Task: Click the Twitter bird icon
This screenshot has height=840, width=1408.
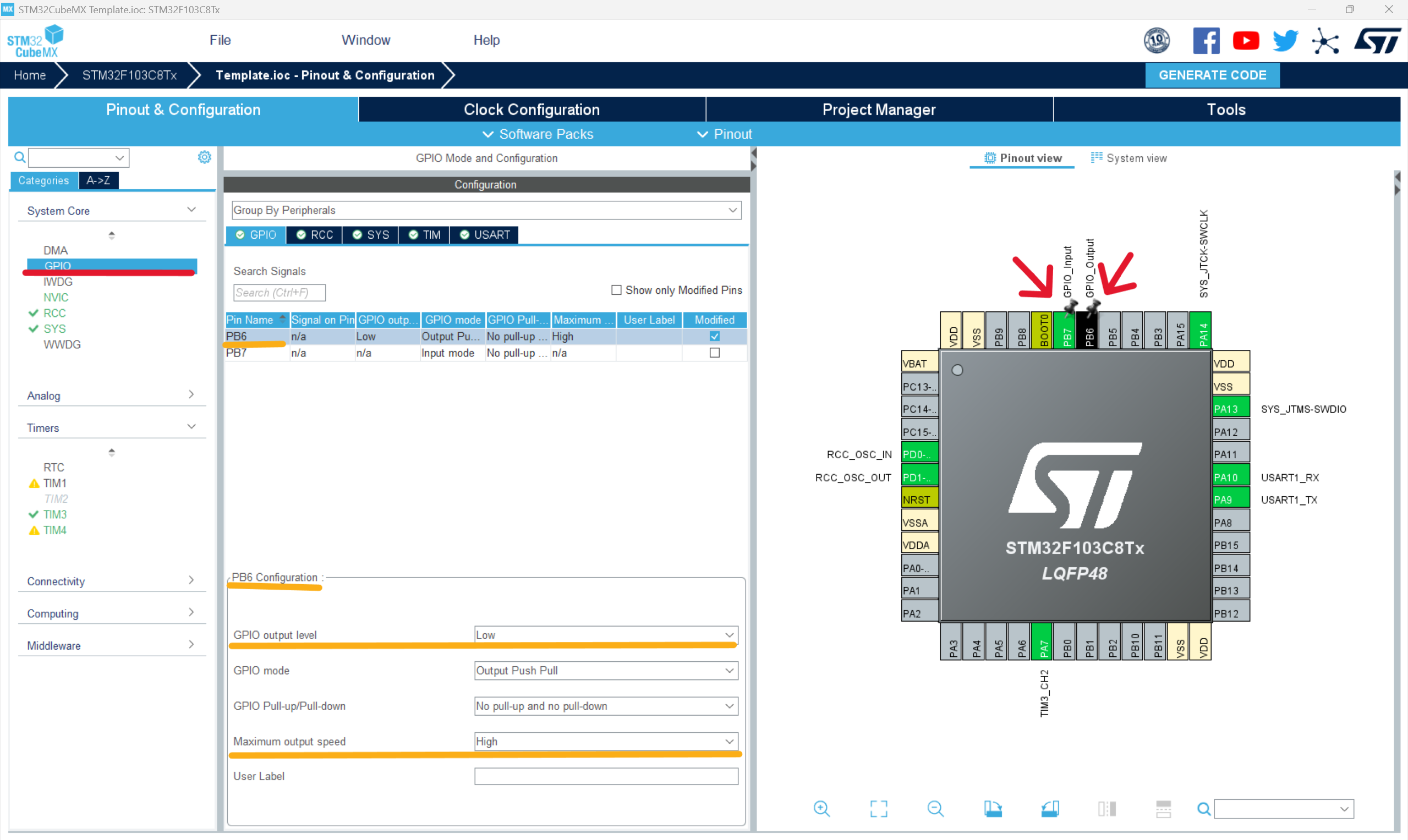Action: pos(1285,40)
